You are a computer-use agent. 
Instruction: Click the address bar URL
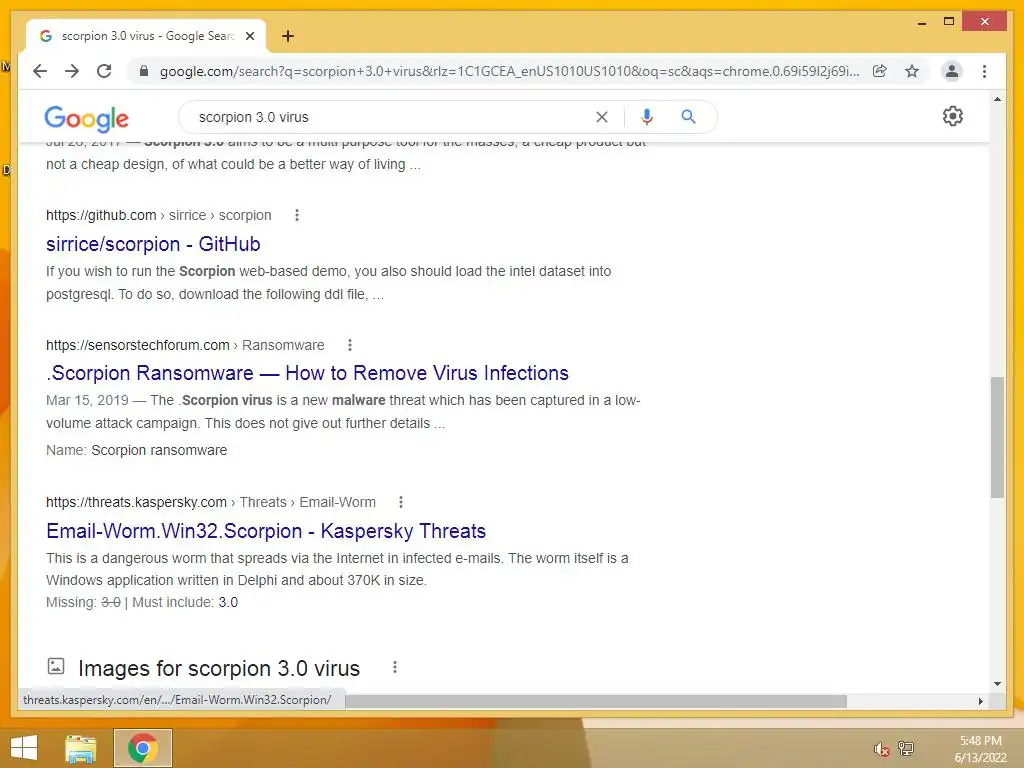click(x=509, y=71)
